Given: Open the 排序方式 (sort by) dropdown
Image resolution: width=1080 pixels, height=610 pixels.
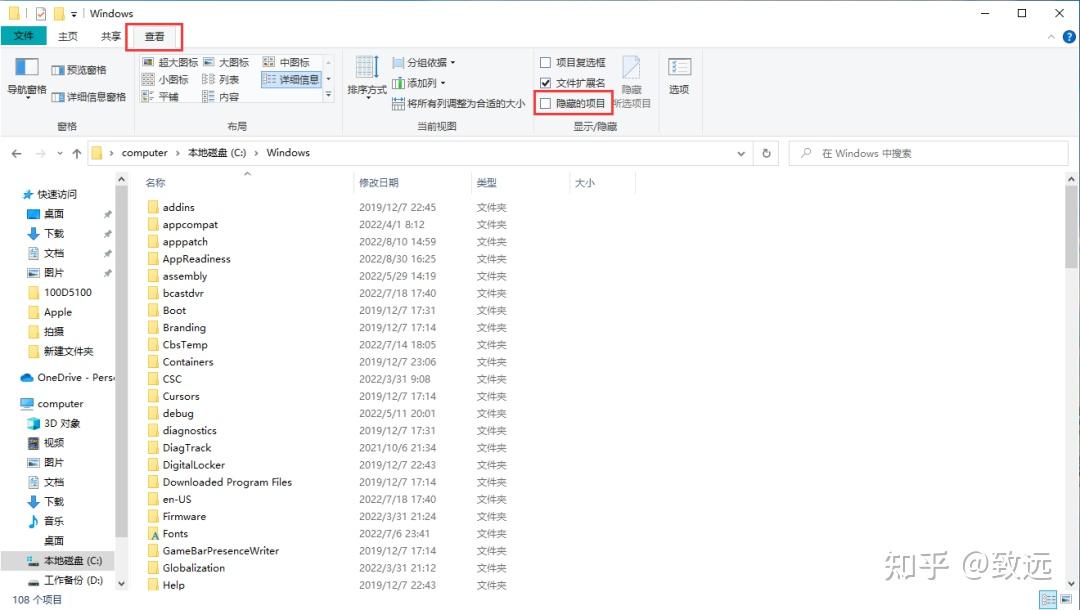Looking at the screenshot, I should pyautogui.click(x=366, y=87).
